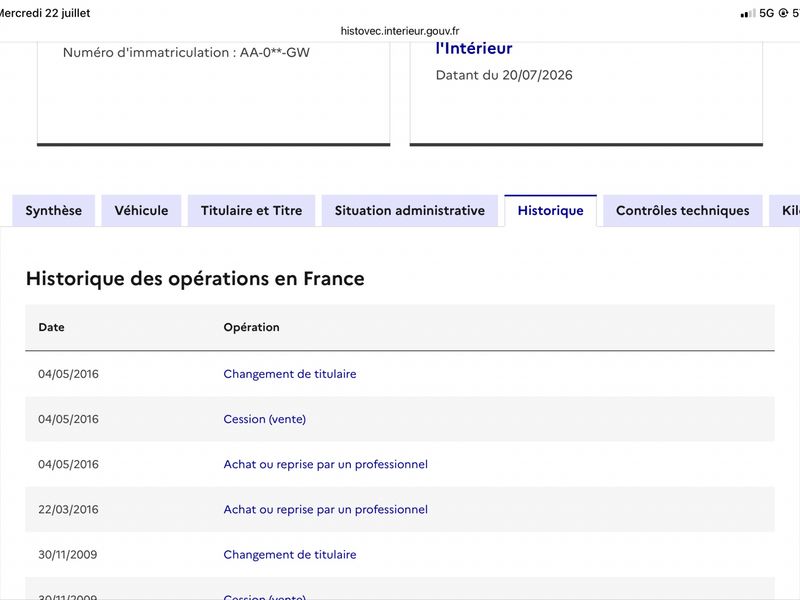Open the Contrôles techniques tab
The image size is (800, 600).
(683, 211)
